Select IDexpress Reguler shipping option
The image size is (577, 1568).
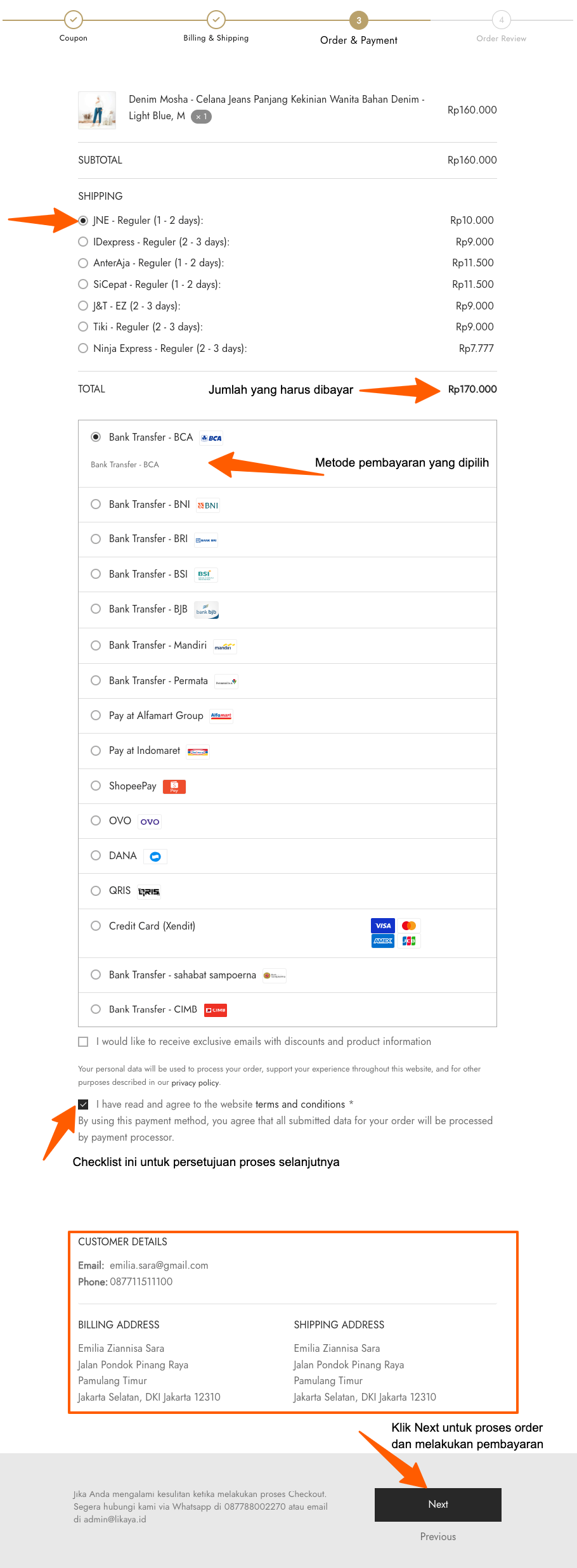pos(83,242)
